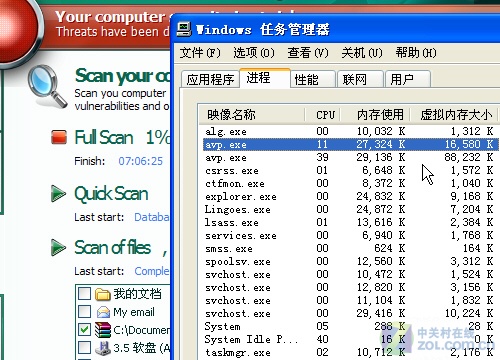This screenshot has width=500, height=360.
Task: Select the System Idle P... row
Action: point(350,339)
